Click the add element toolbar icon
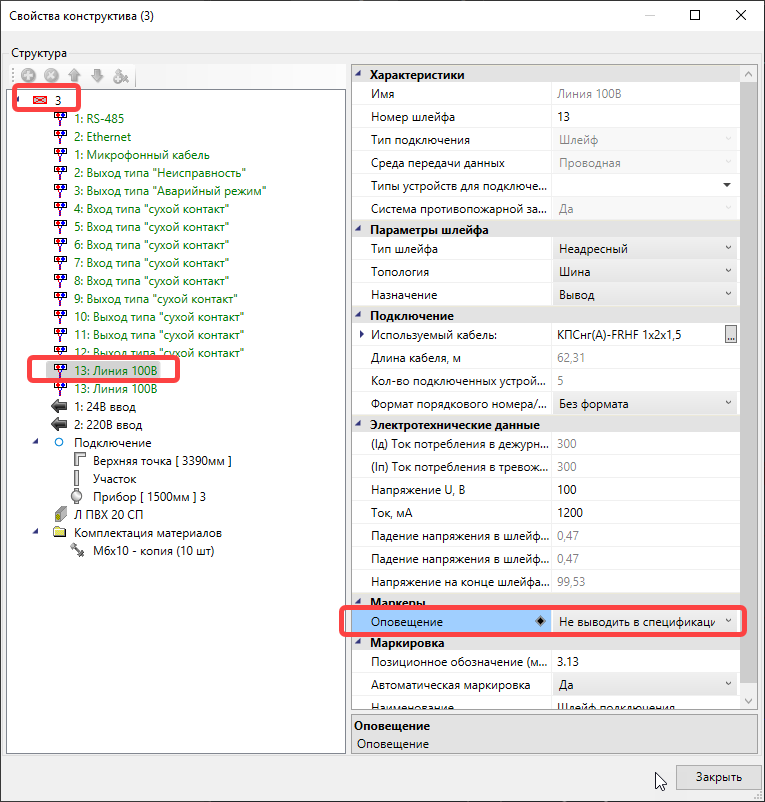This screenshot has height=802, width=765. [x=28, y=76]
